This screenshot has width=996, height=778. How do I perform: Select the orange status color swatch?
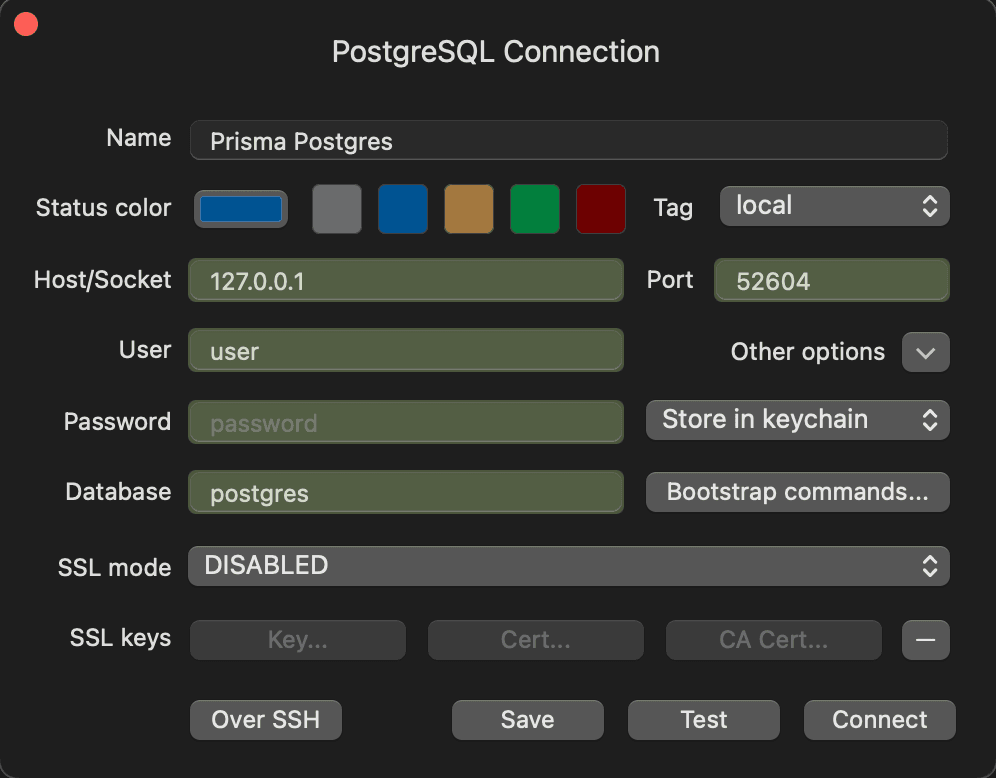[x=468, y=209]
